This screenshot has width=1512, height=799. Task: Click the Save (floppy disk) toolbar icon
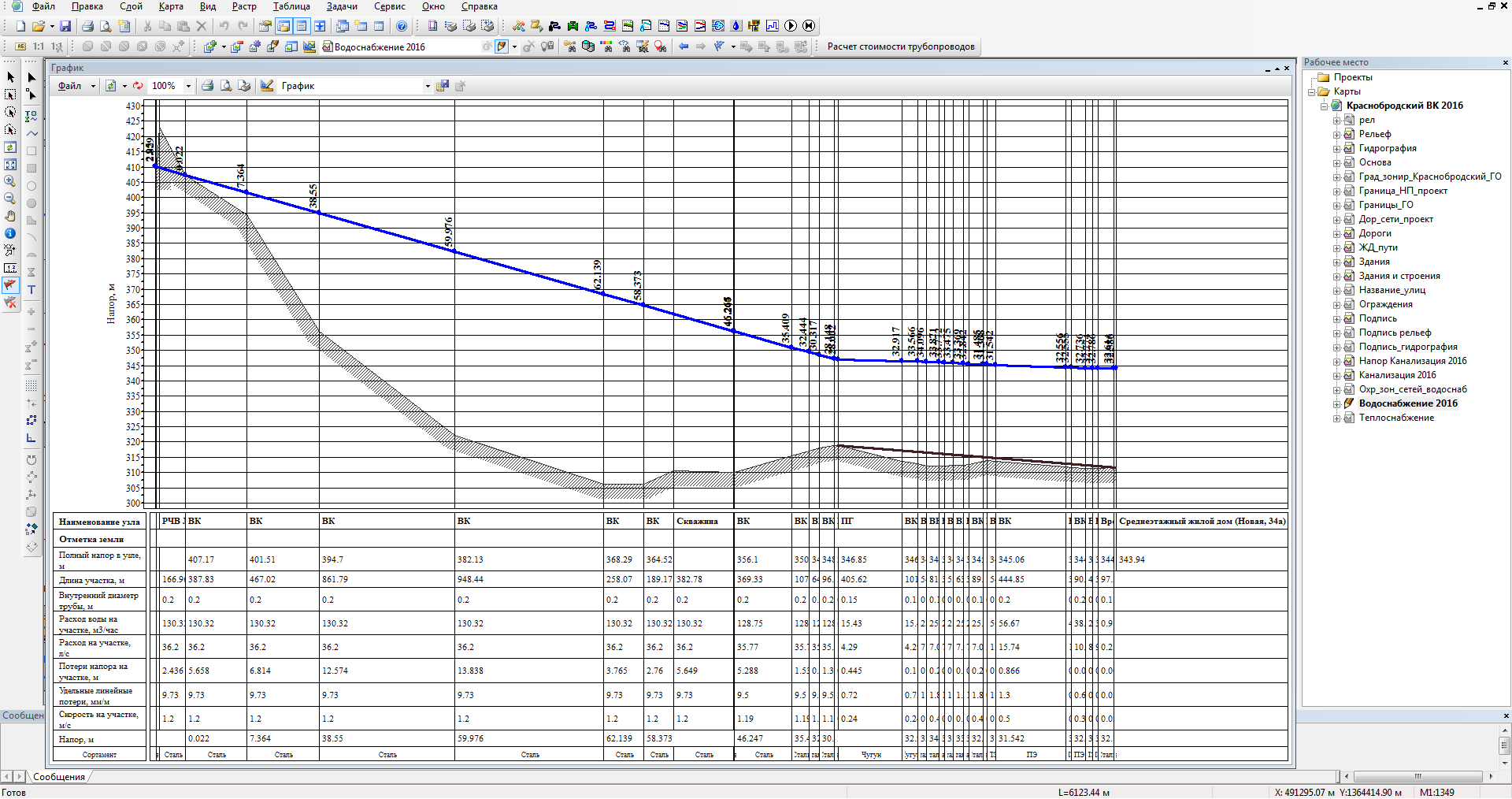click(65, 26)
